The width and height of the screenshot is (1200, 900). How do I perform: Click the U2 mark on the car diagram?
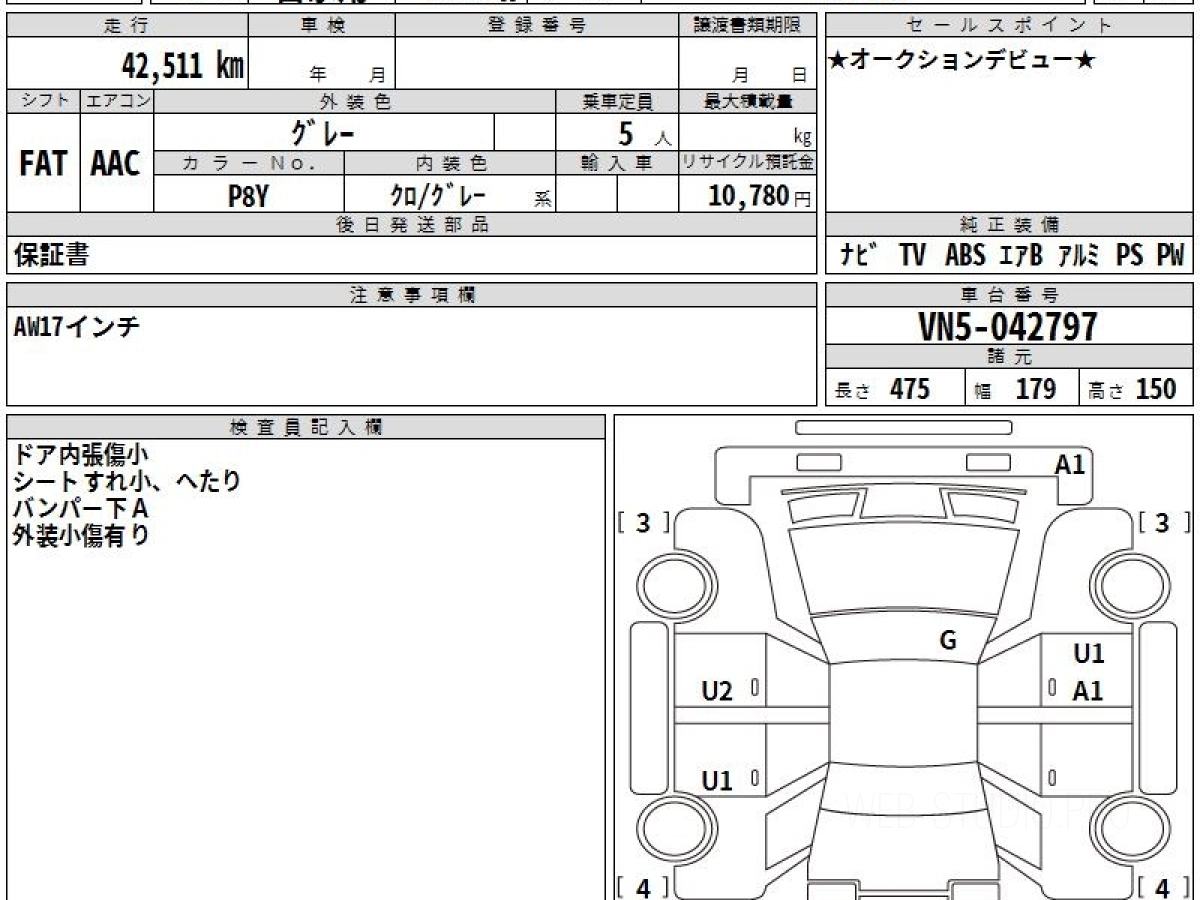coord(717,691)
